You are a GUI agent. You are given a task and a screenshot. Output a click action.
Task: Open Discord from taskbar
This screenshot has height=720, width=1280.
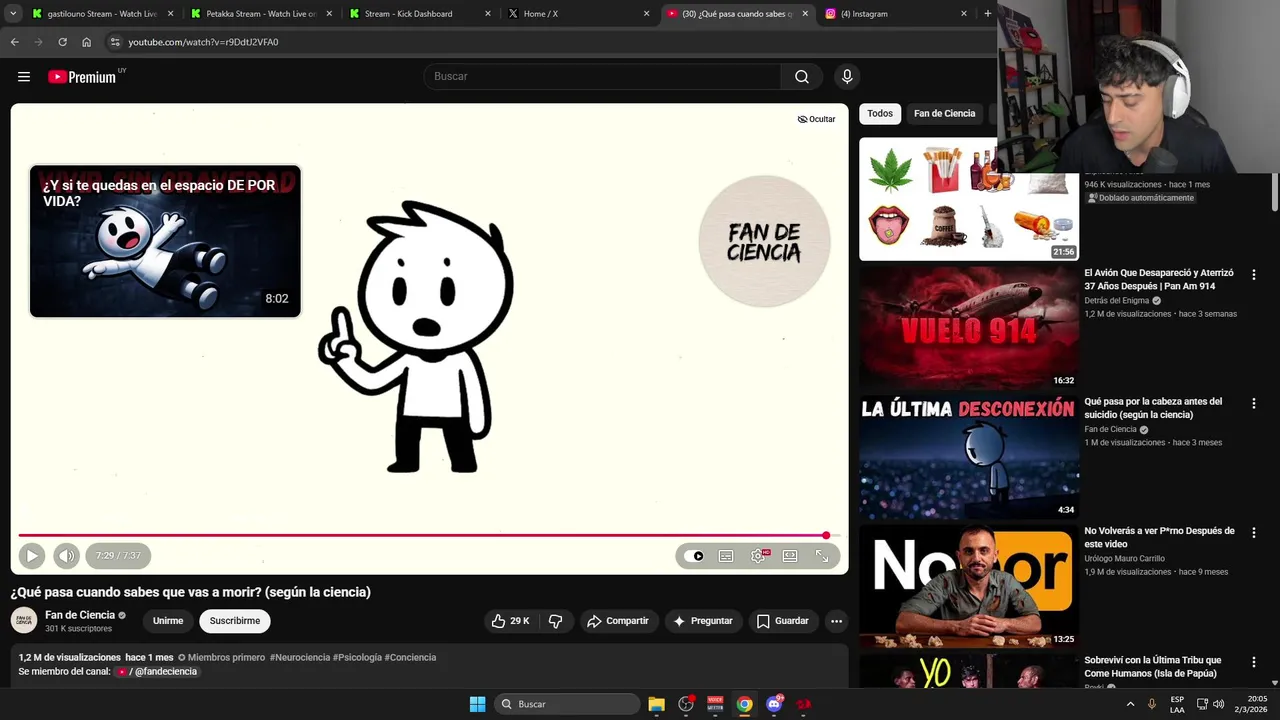pos(774,704)
